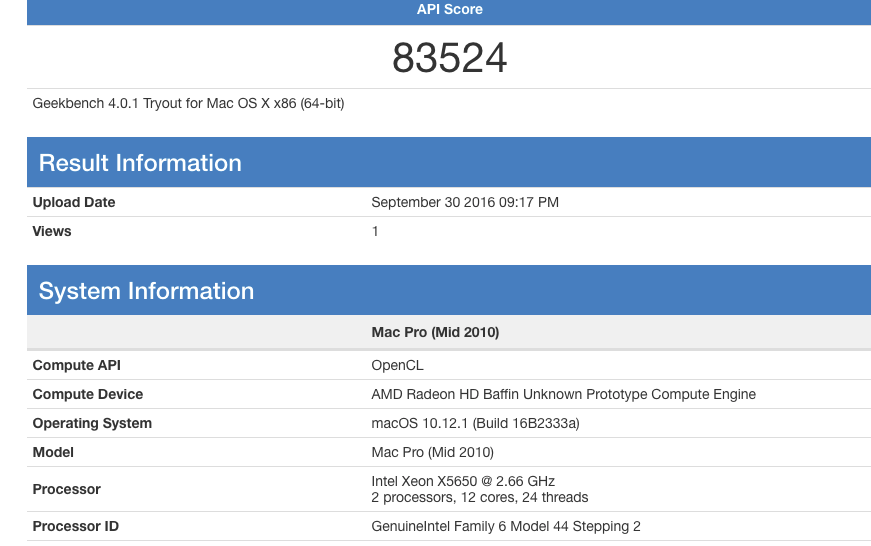871x546 pixels.
Task: Select the Upload Date label
Action: (74, 202)
